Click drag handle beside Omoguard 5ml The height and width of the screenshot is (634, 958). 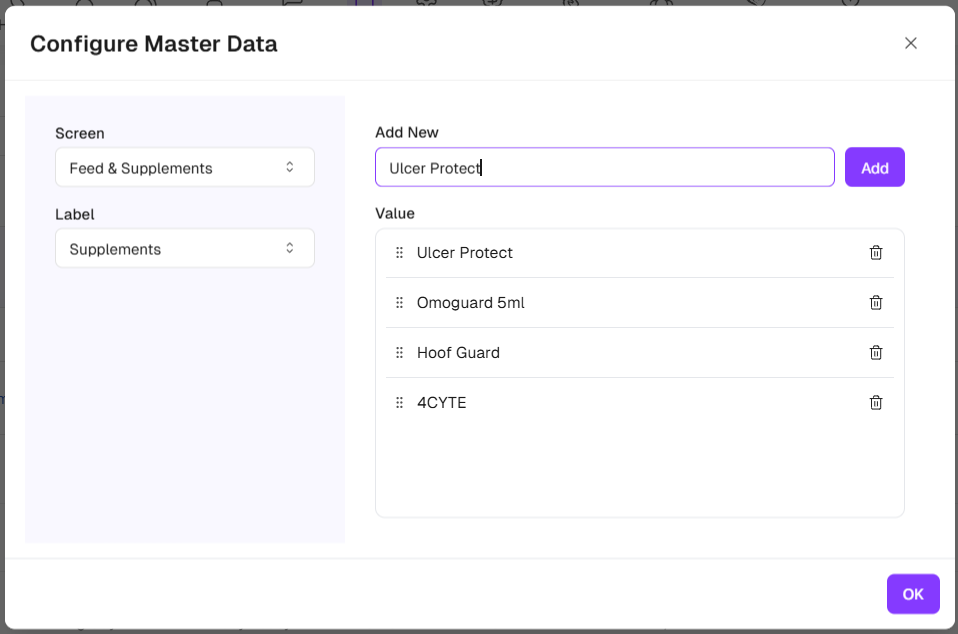400,303
